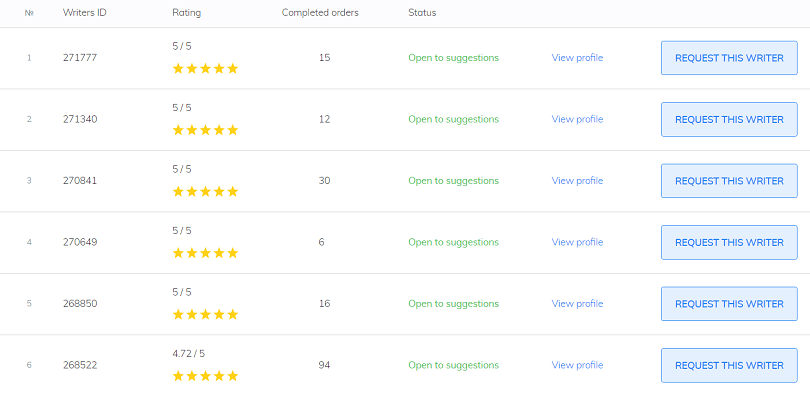Open profile of writer 270649
This screenshot has width=810, height=395.
pyautogui.click(x=577, y=242)
